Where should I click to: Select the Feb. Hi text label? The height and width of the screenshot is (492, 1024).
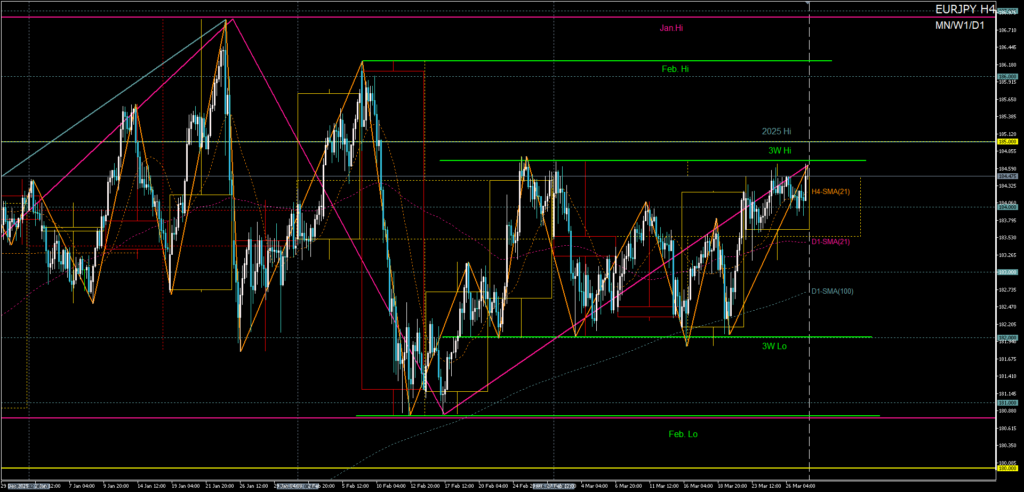click(x=675, y=69)
